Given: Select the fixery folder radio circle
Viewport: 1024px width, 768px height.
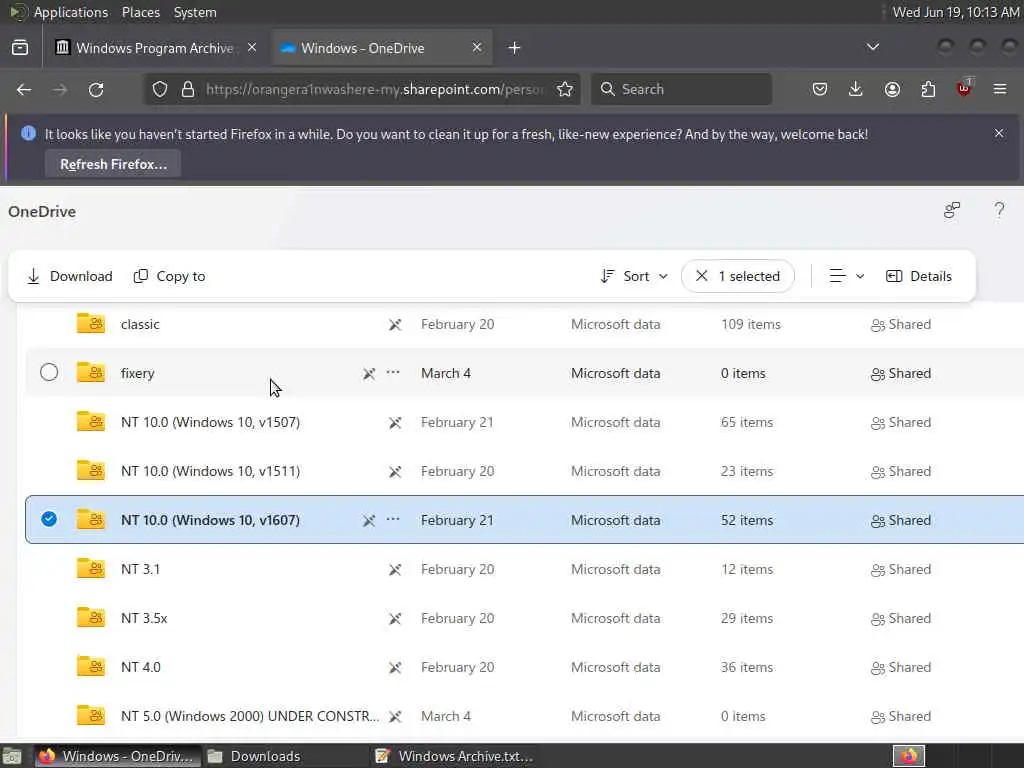Looking at the screenshot, I should 49,372.
